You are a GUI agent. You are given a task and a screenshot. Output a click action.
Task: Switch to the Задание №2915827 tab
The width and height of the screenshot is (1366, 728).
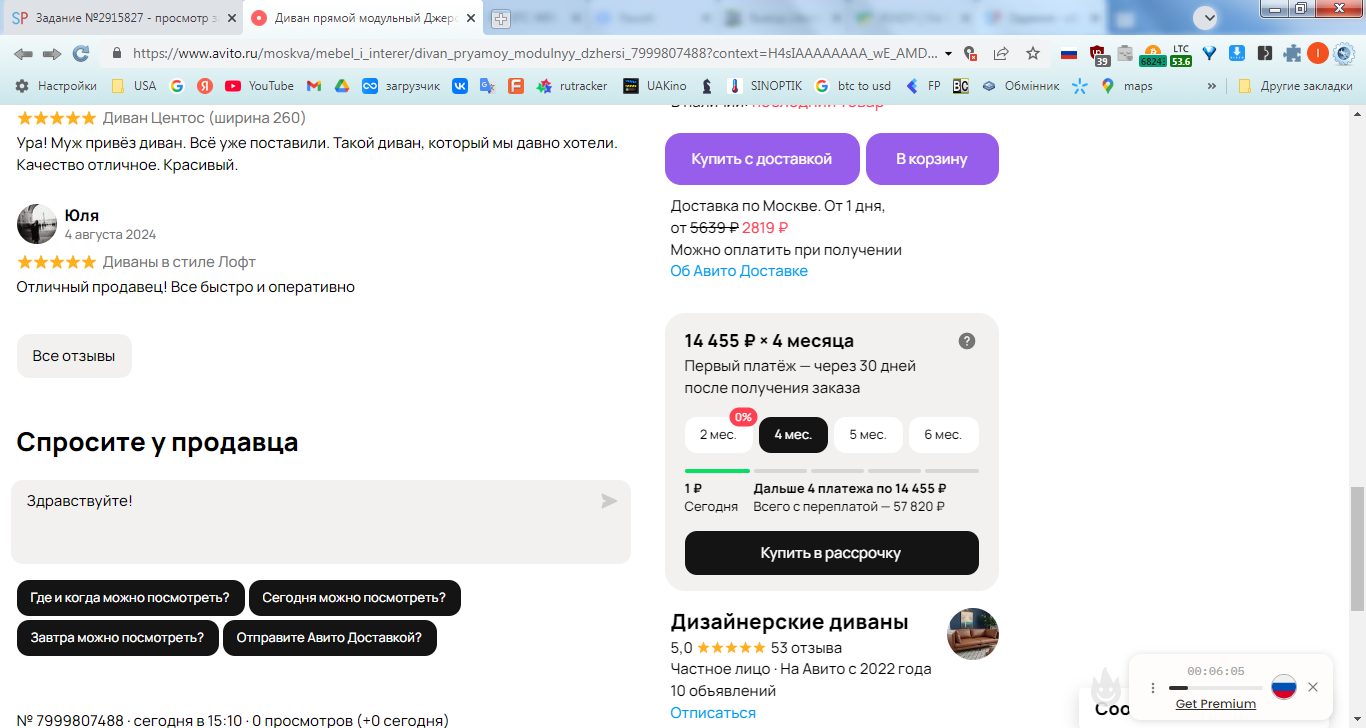[x=118, y=18]
